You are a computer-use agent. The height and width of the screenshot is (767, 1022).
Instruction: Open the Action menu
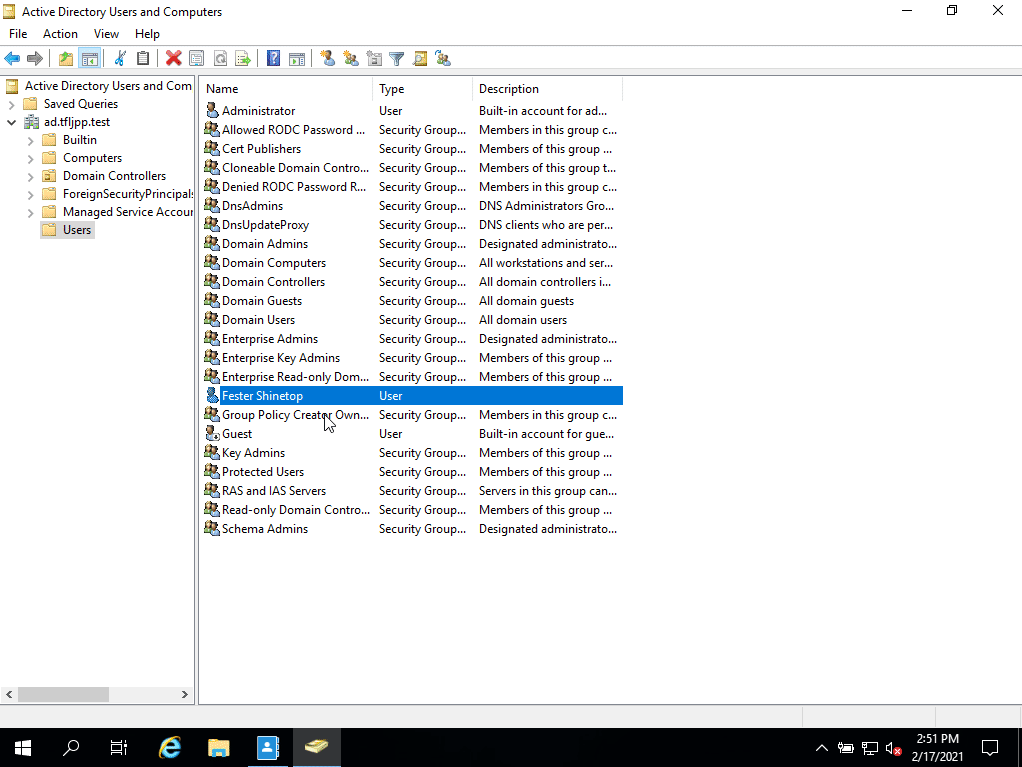(60, 34)
